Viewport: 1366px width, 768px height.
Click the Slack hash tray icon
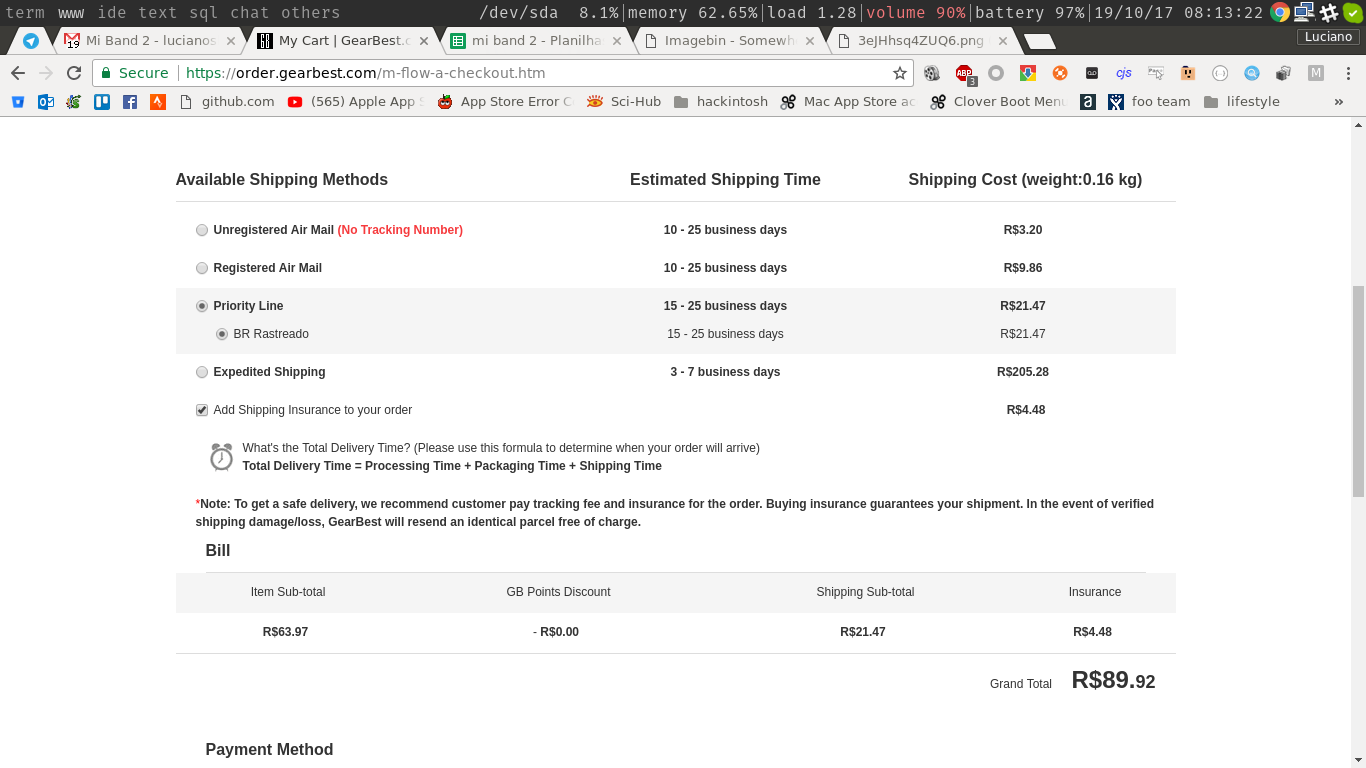click(x=1329, y=12)
